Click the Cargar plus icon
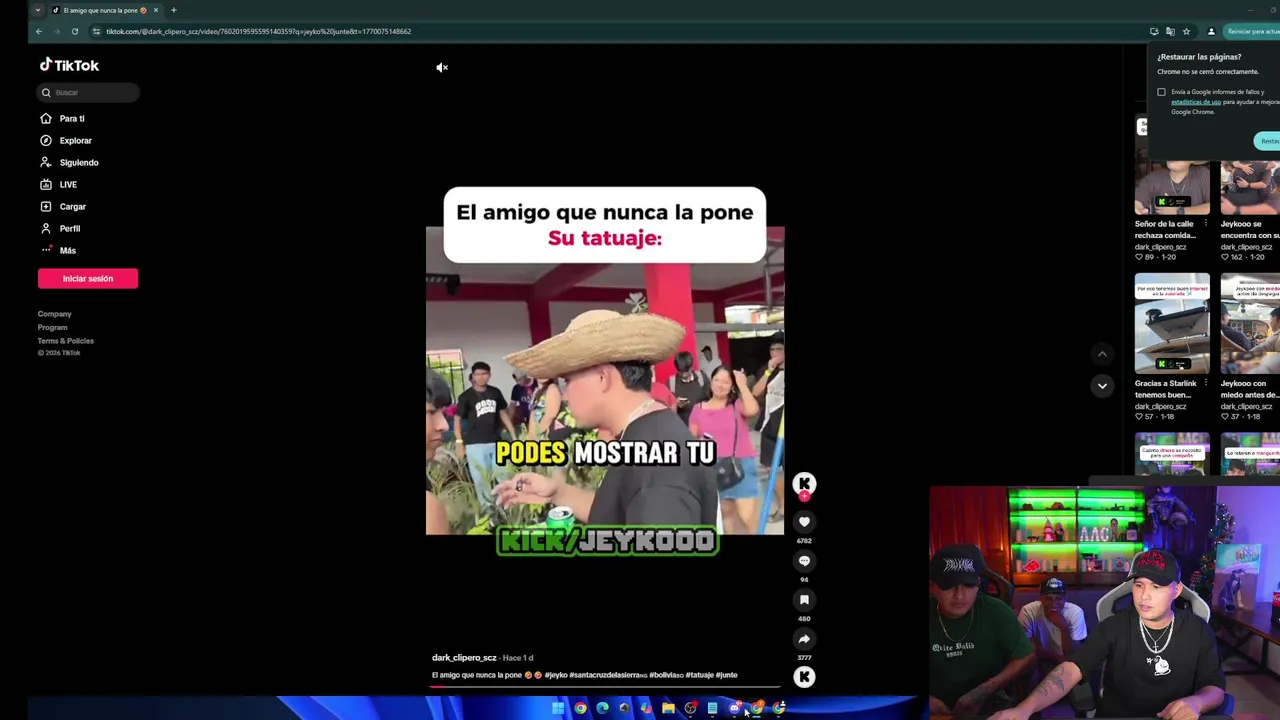The width and height of the screenshot is (1280, 720). click(46, 207)
